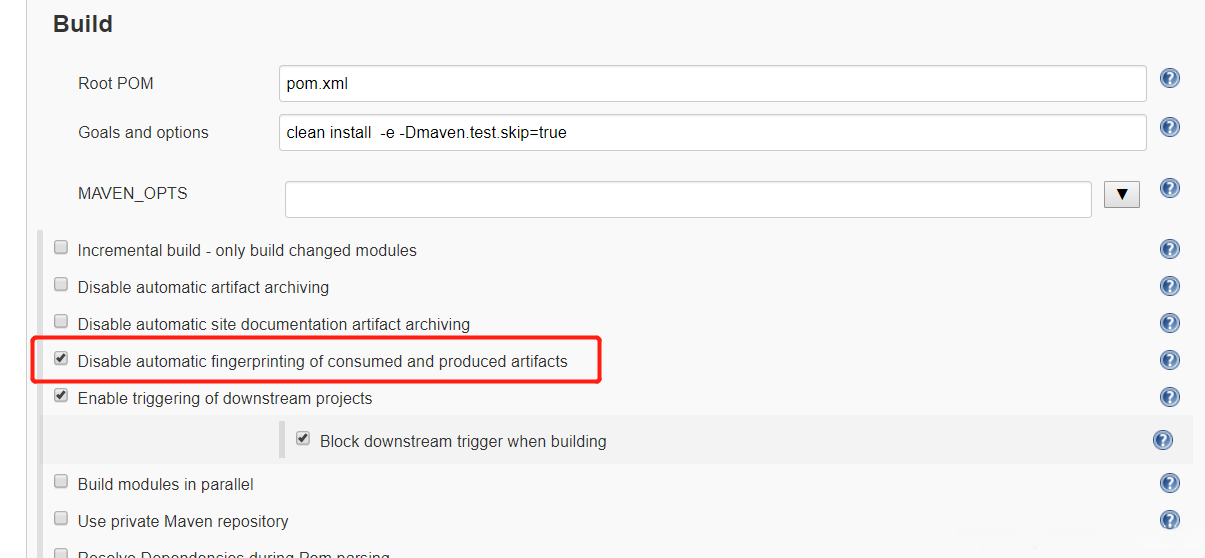Click the MAVEN_OPTS input box

point(687,199)
